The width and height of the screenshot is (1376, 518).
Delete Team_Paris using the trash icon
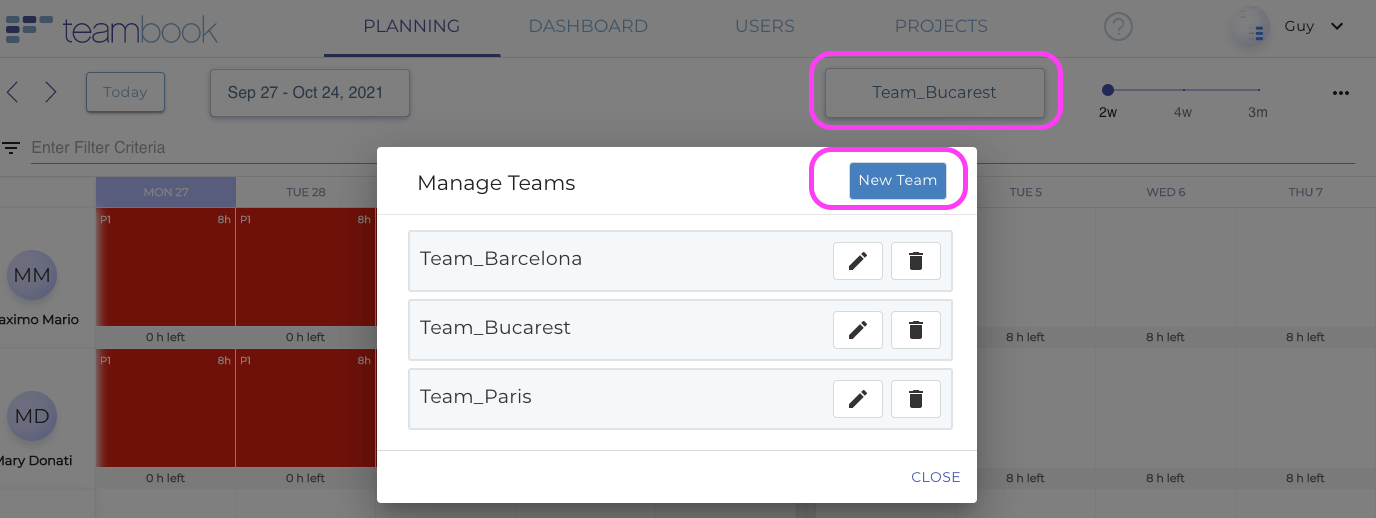click(x=915, y=399)
